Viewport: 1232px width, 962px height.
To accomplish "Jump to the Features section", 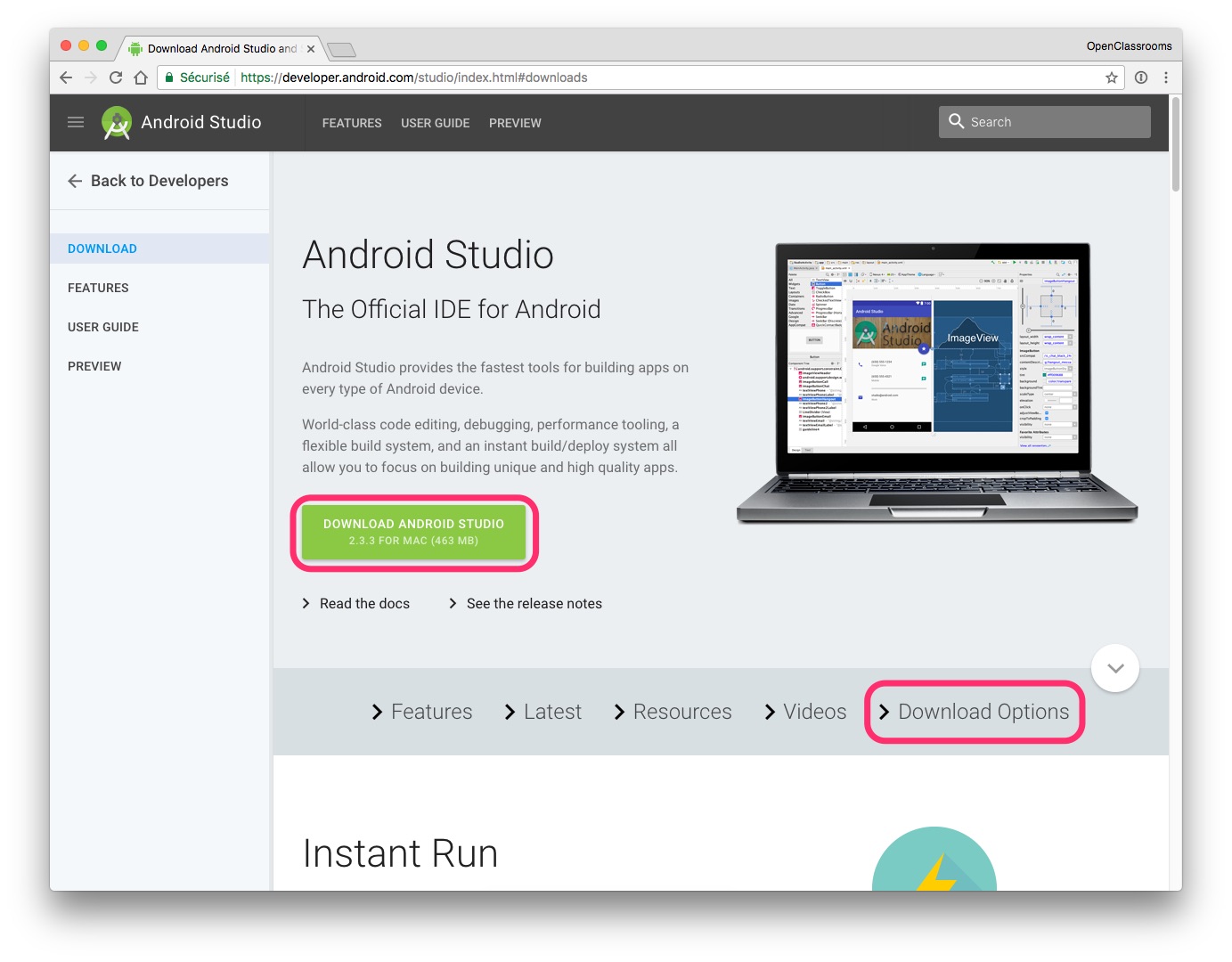I will 422,712.
